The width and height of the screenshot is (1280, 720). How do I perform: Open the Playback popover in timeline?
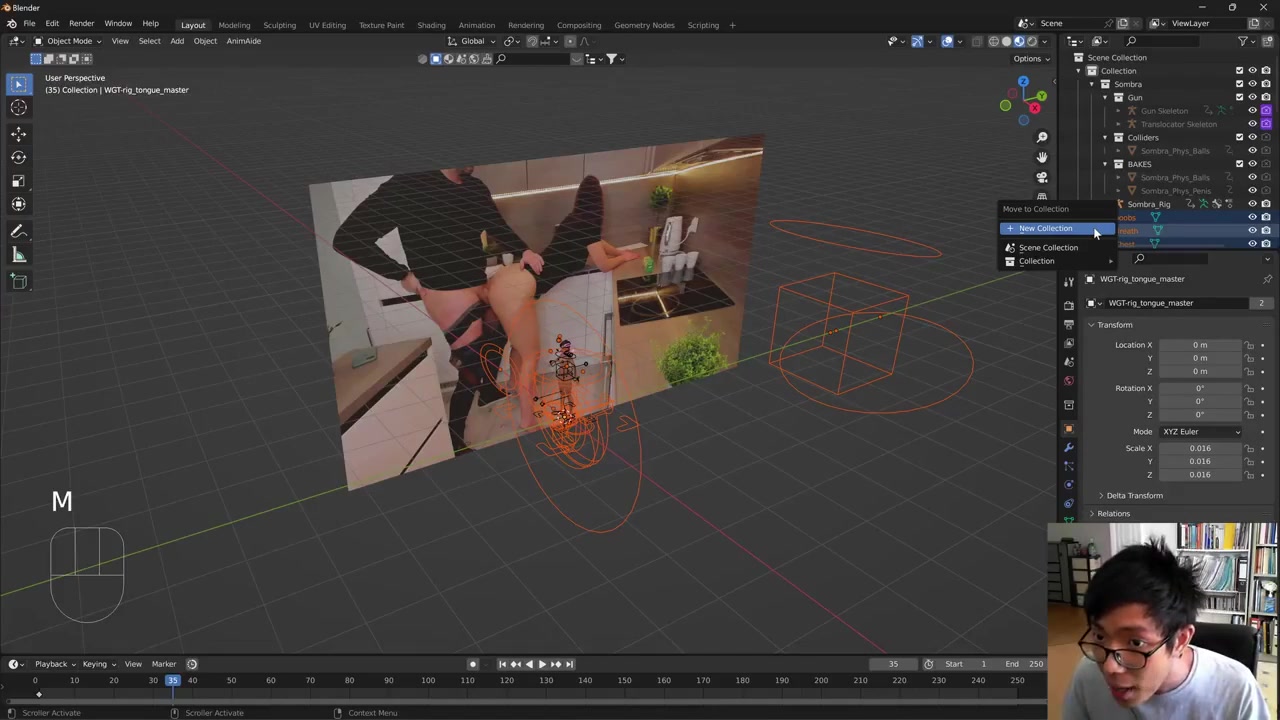click(x=51, y=664)
